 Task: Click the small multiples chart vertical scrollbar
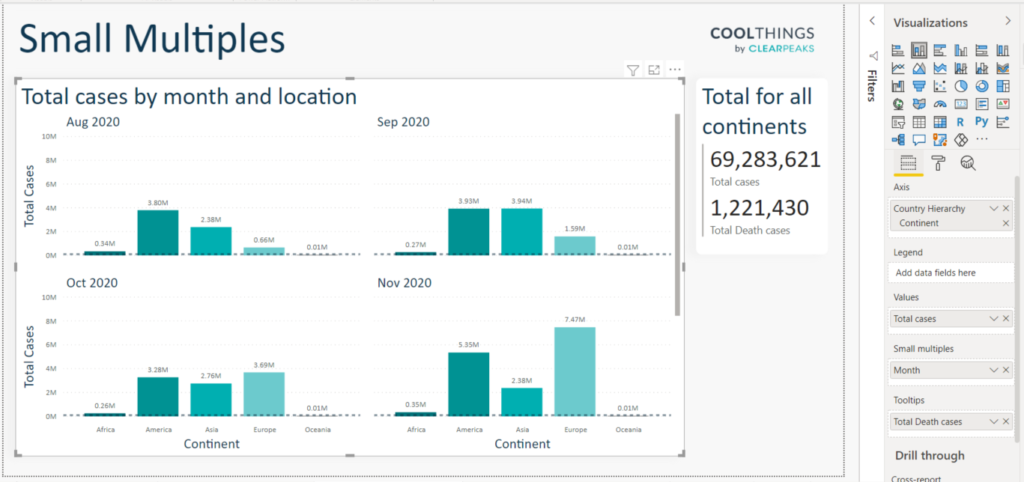[x=677, y=214]
